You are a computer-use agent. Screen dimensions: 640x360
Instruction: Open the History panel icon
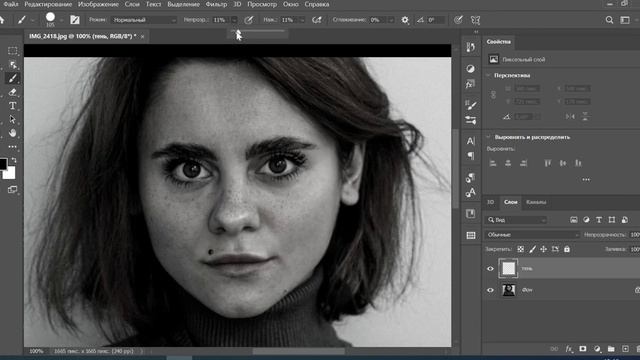click(x=471, y=47)
